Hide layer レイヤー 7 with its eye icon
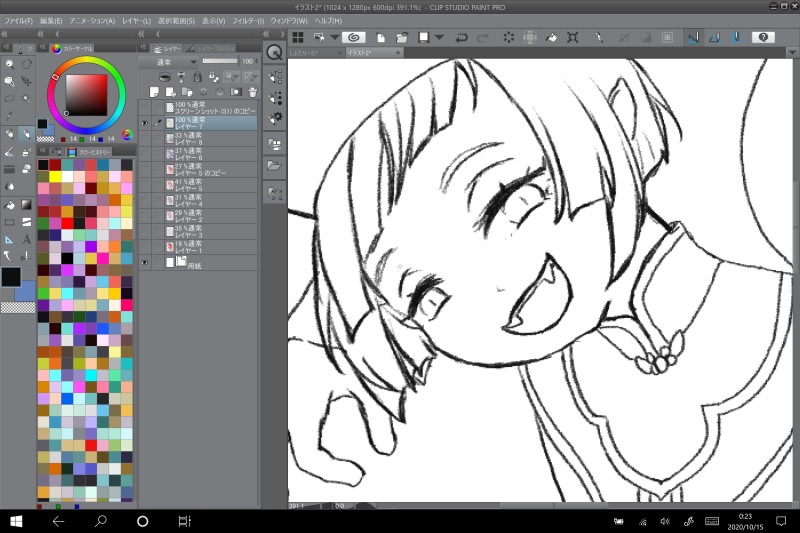The image size is (800, 533). point(145,123)
